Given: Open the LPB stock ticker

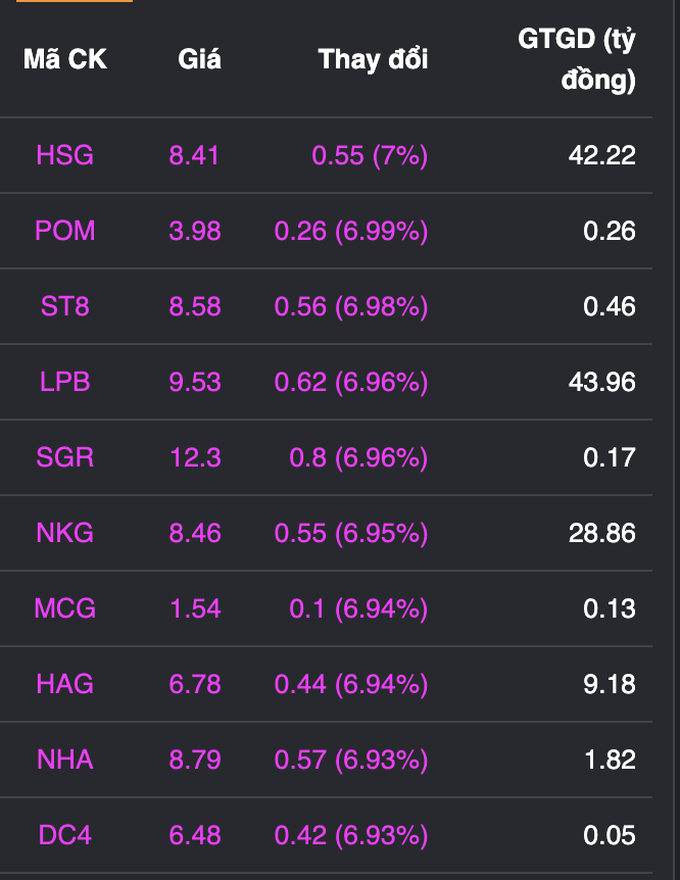Looking at the screenshot, I should point(65,382).
